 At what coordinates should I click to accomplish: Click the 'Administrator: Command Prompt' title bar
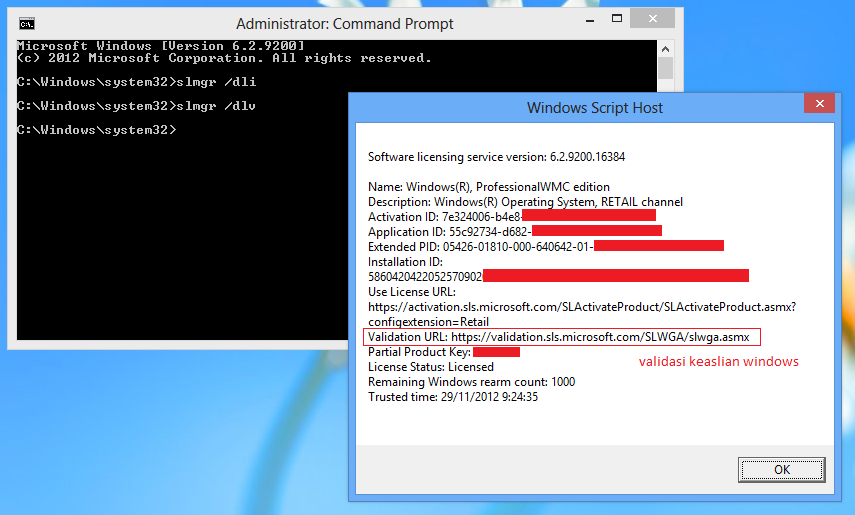click(x=344, y=23)
